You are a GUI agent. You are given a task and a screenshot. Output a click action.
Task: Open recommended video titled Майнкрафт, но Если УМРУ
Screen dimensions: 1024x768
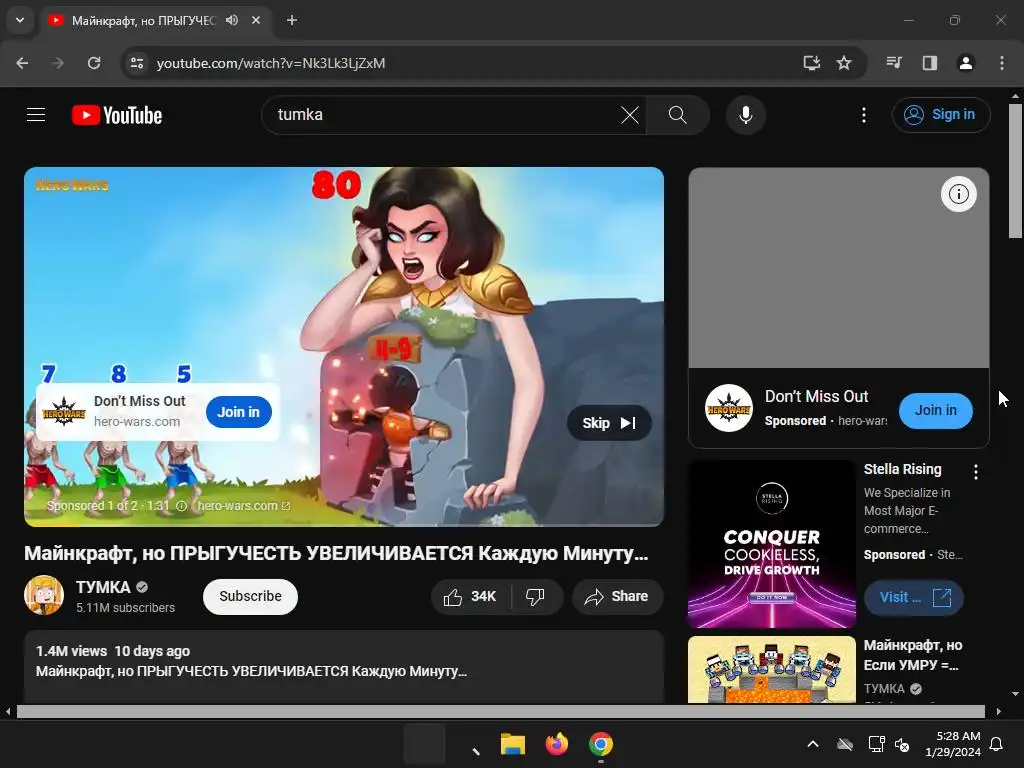click(912, 655)
